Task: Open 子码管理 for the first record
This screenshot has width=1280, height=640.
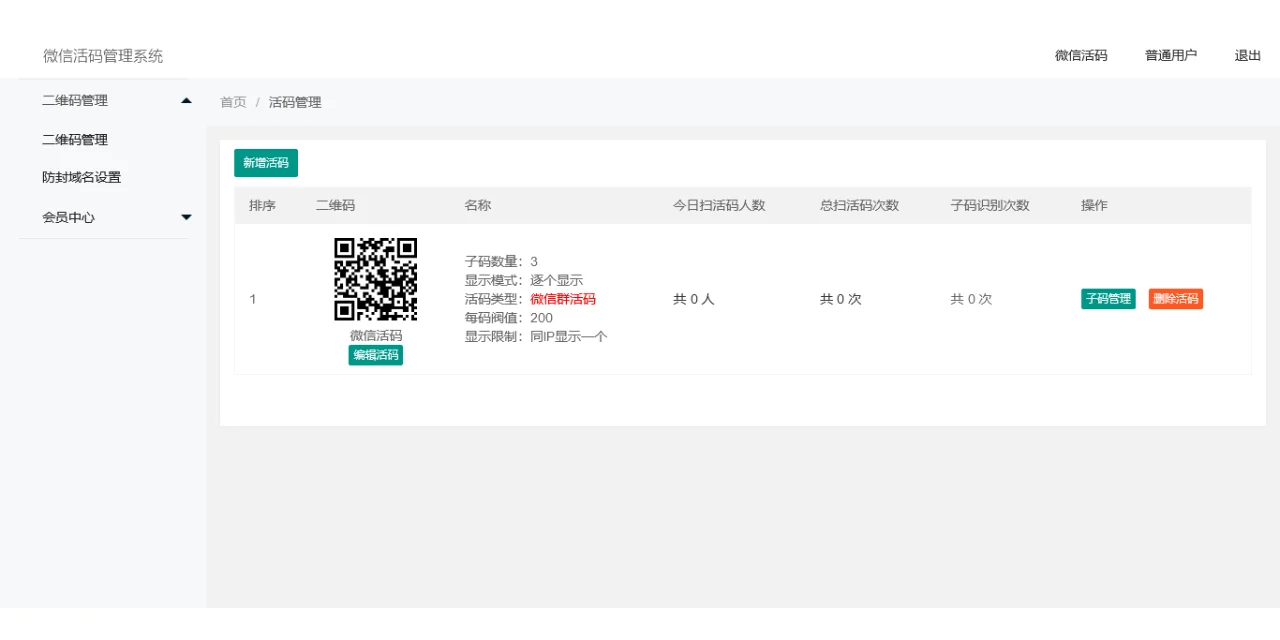Action: pyautogui.click(x=1107, y=298)
